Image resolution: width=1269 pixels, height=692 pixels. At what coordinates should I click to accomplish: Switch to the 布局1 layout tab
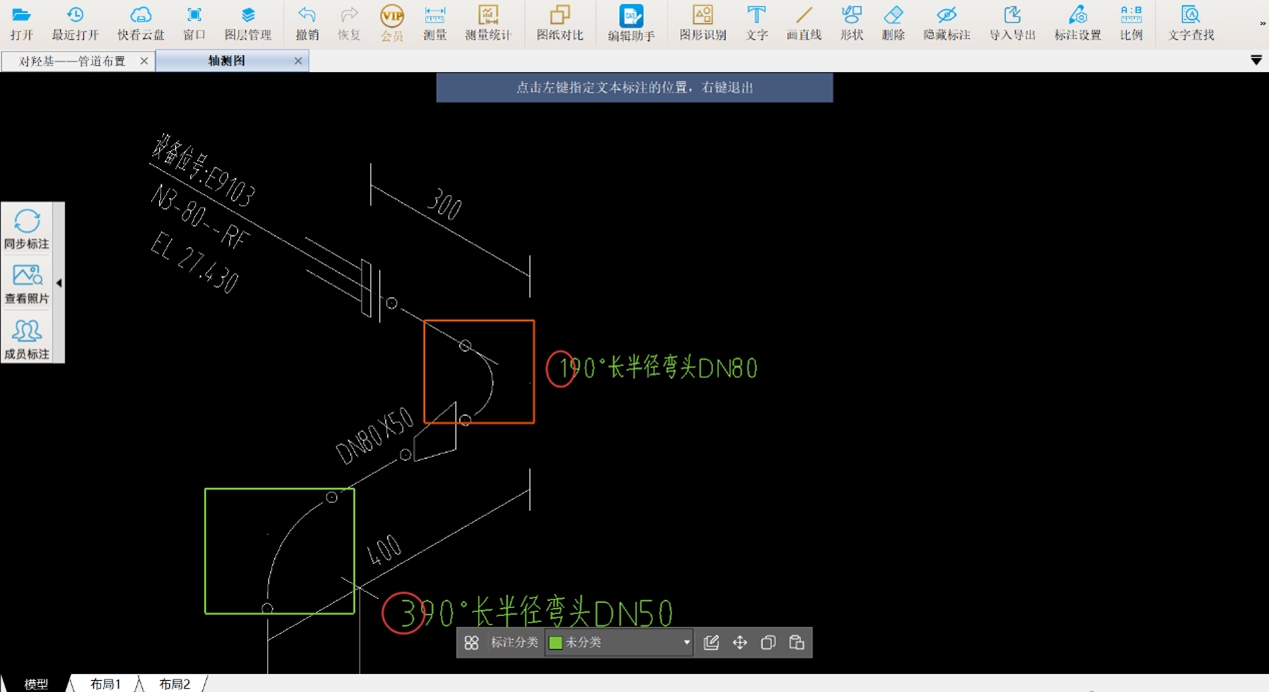click(105, 684)
